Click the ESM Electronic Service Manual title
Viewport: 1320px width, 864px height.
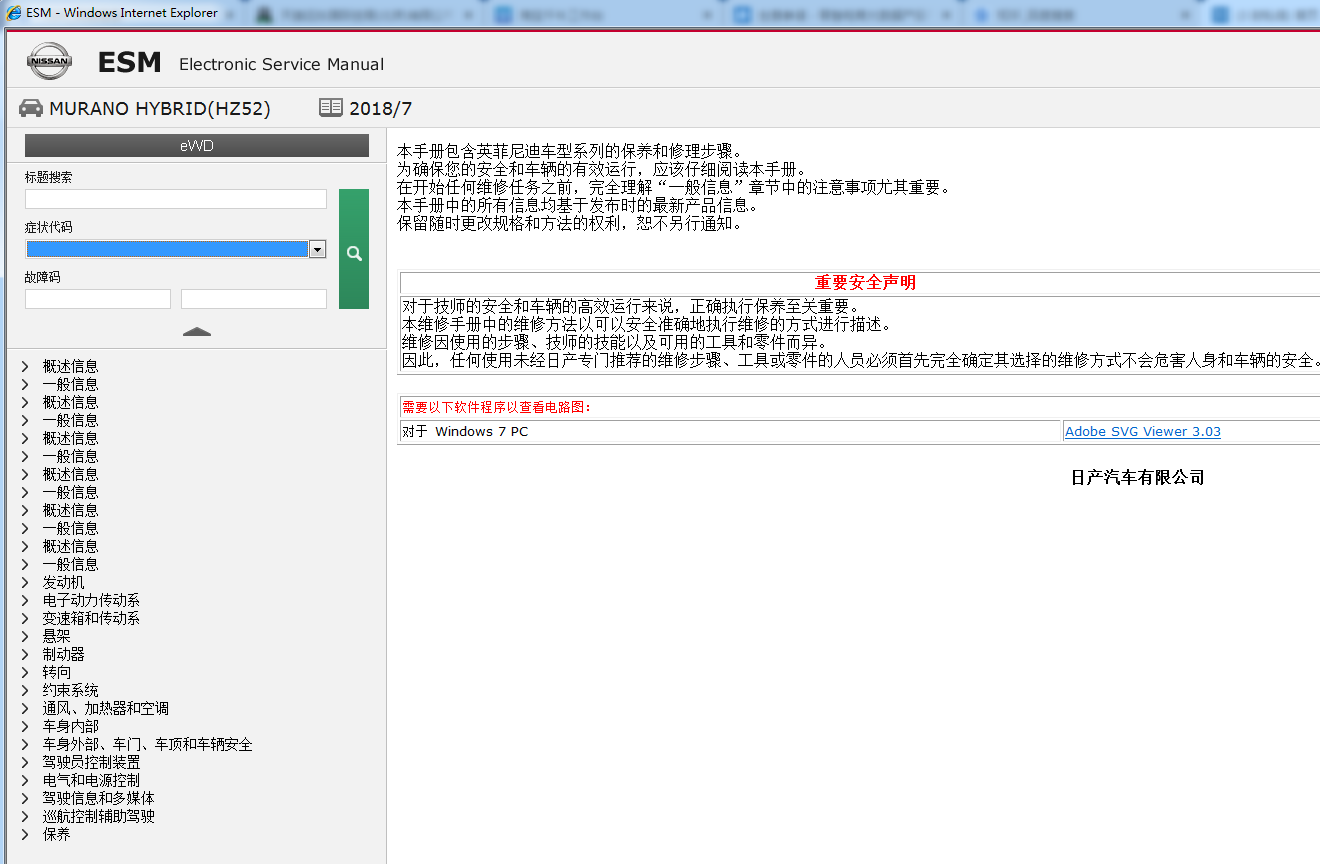pos(241,63)
